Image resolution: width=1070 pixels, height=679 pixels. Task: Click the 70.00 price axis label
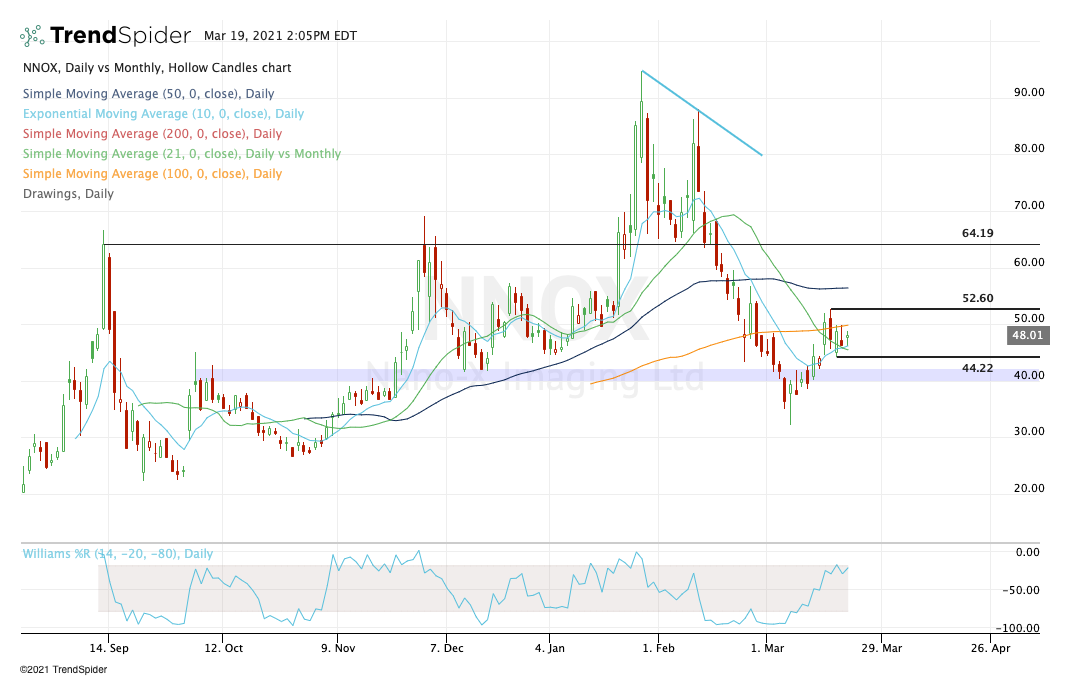point(1029,205)
